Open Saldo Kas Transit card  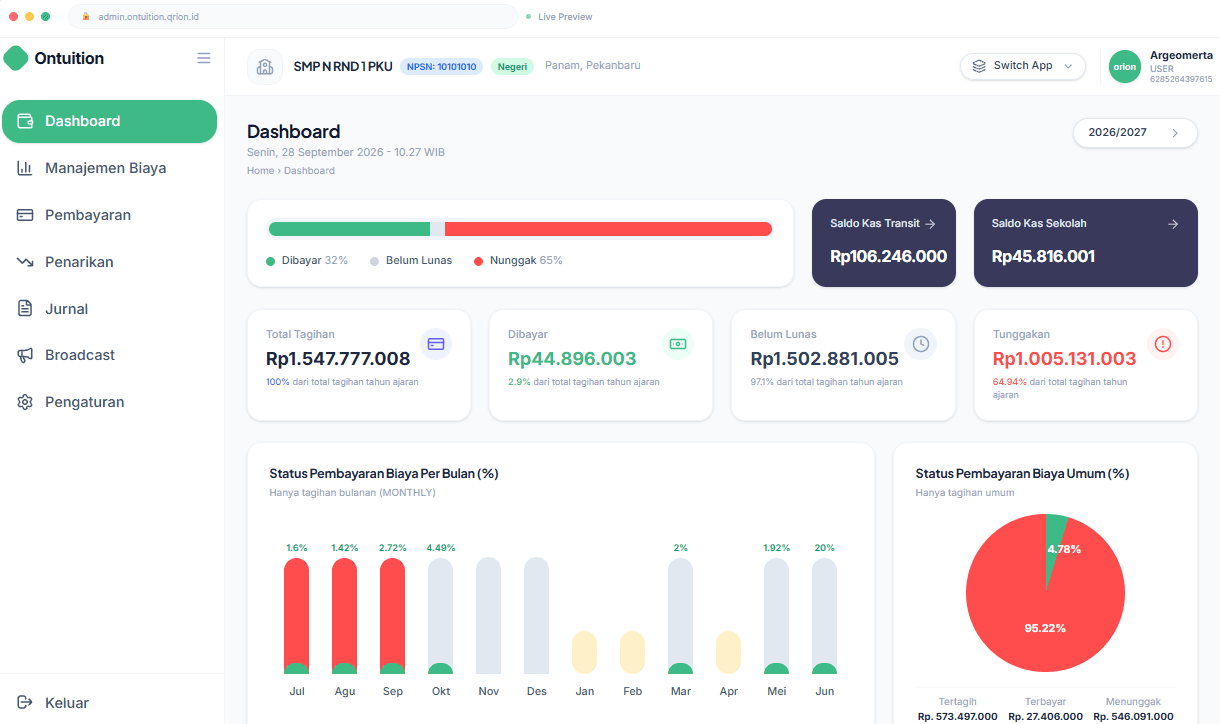(884, 243)
